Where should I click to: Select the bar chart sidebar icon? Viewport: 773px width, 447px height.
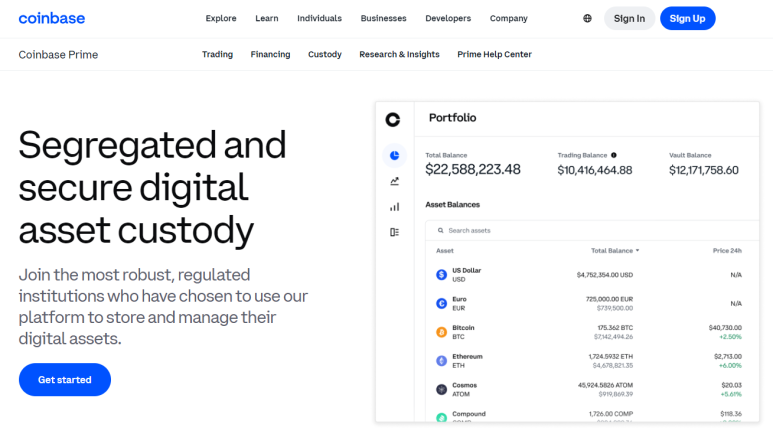point(394,207)
